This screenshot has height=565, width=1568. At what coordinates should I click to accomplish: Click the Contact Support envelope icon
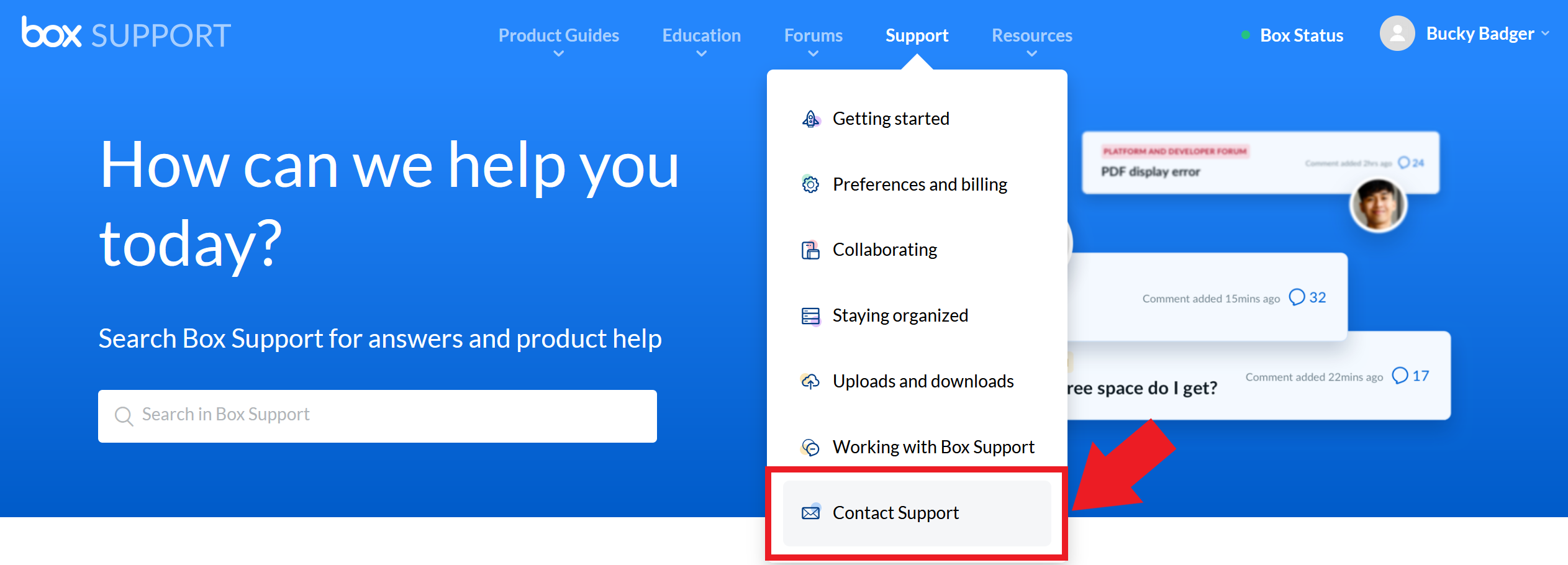click(x=810, y=512)
